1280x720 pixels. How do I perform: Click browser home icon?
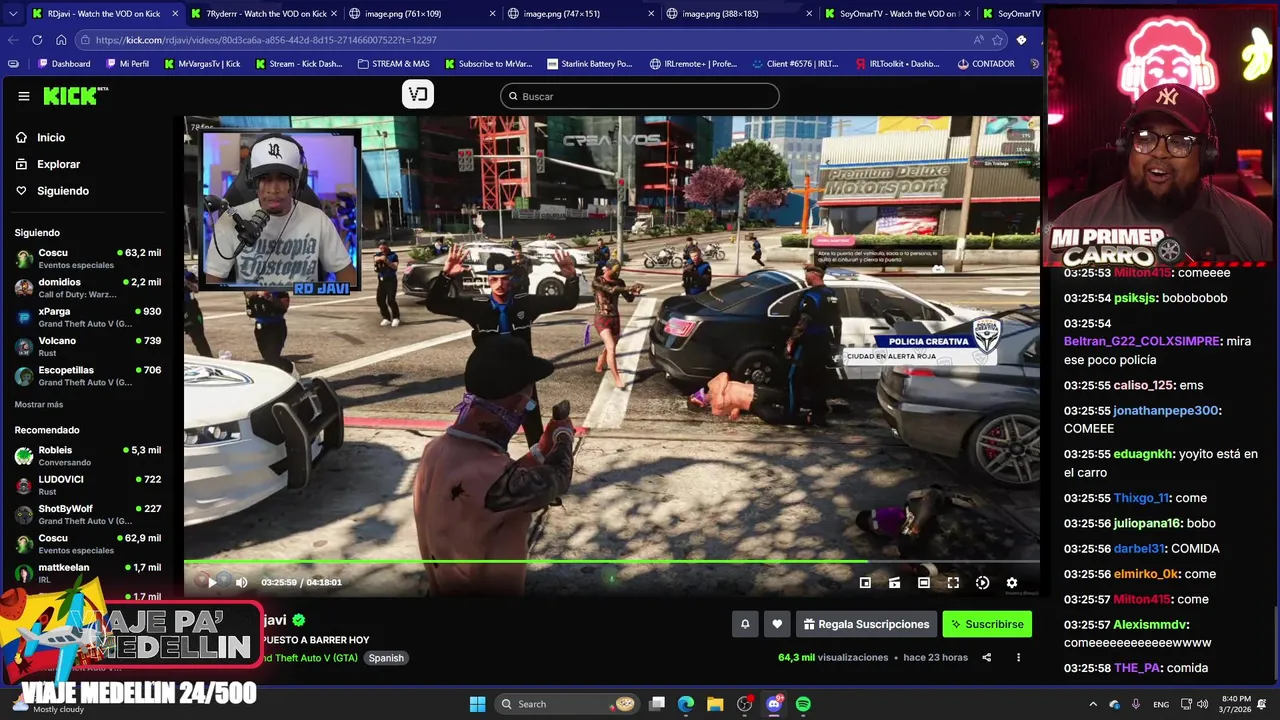pyautogui.click(x=61, y=40)
